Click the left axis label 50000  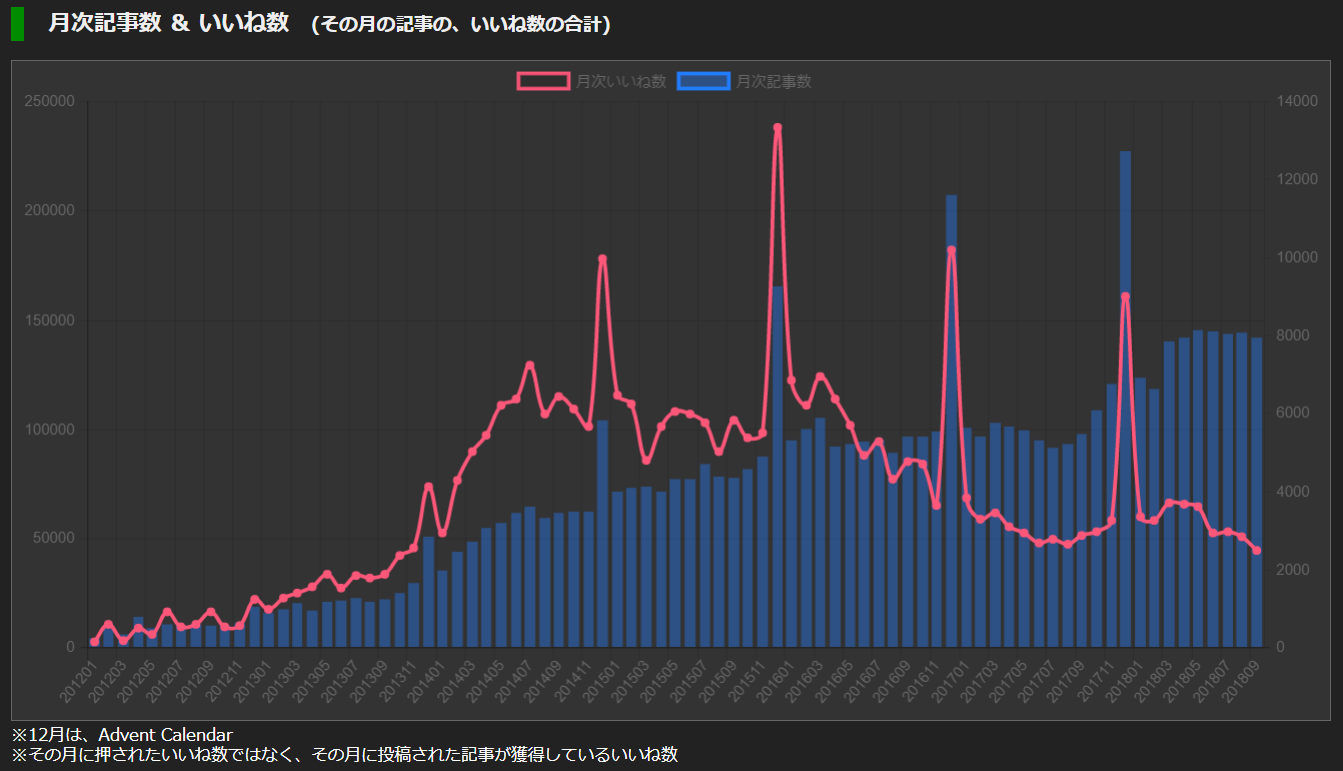[55, 538]
